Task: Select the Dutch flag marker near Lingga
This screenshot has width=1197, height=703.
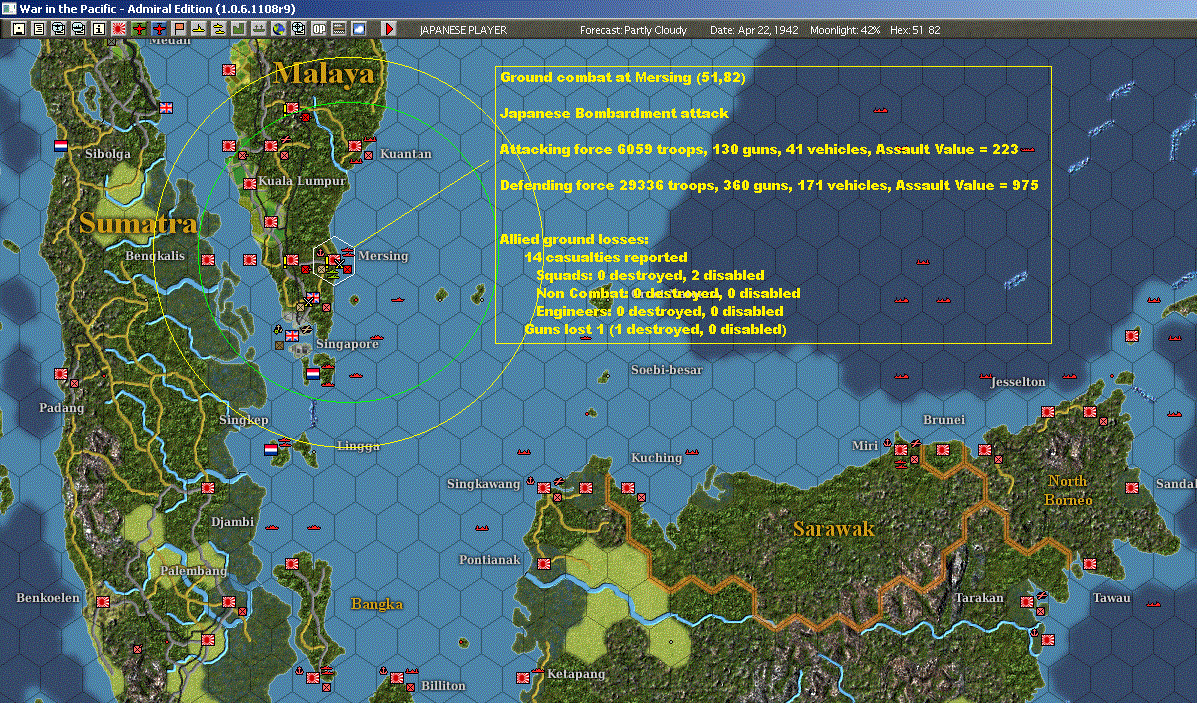Action: [271, 450]
